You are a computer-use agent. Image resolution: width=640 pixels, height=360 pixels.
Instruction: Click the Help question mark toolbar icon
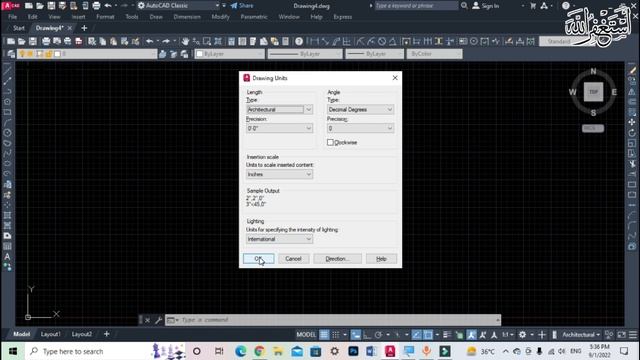point(299,41)
